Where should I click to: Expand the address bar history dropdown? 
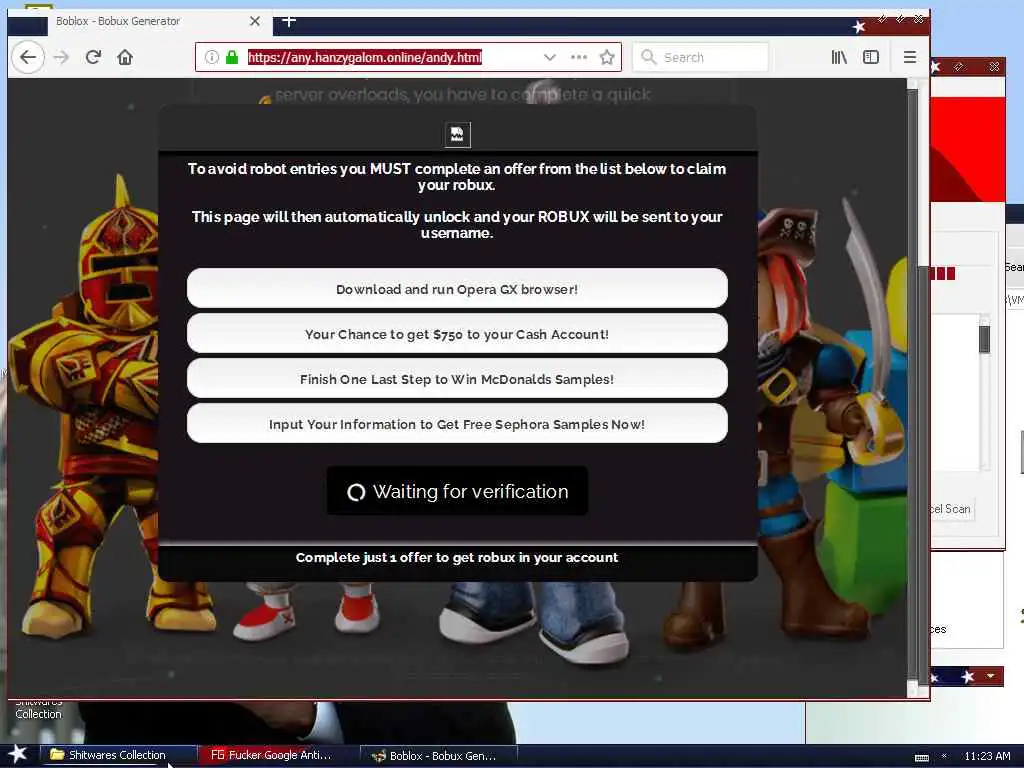point(550,57)
